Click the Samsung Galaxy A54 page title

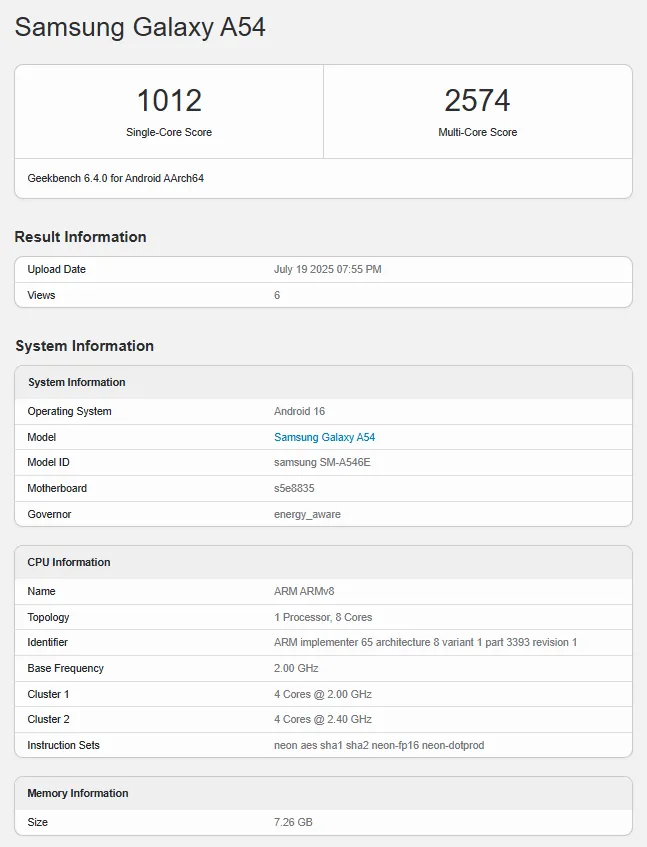coord(140,27)
